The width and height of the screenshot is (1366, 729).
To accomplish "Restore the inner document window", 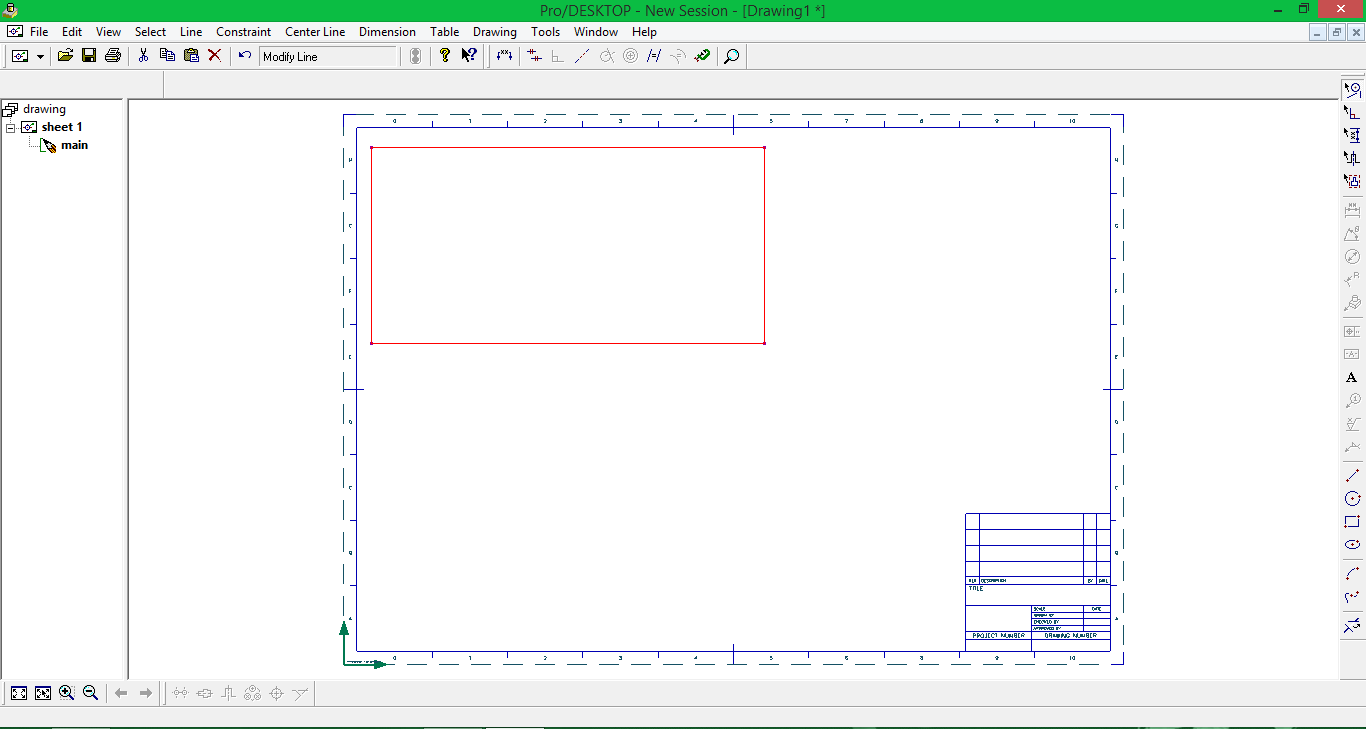I will click(x=1337, y=32).
